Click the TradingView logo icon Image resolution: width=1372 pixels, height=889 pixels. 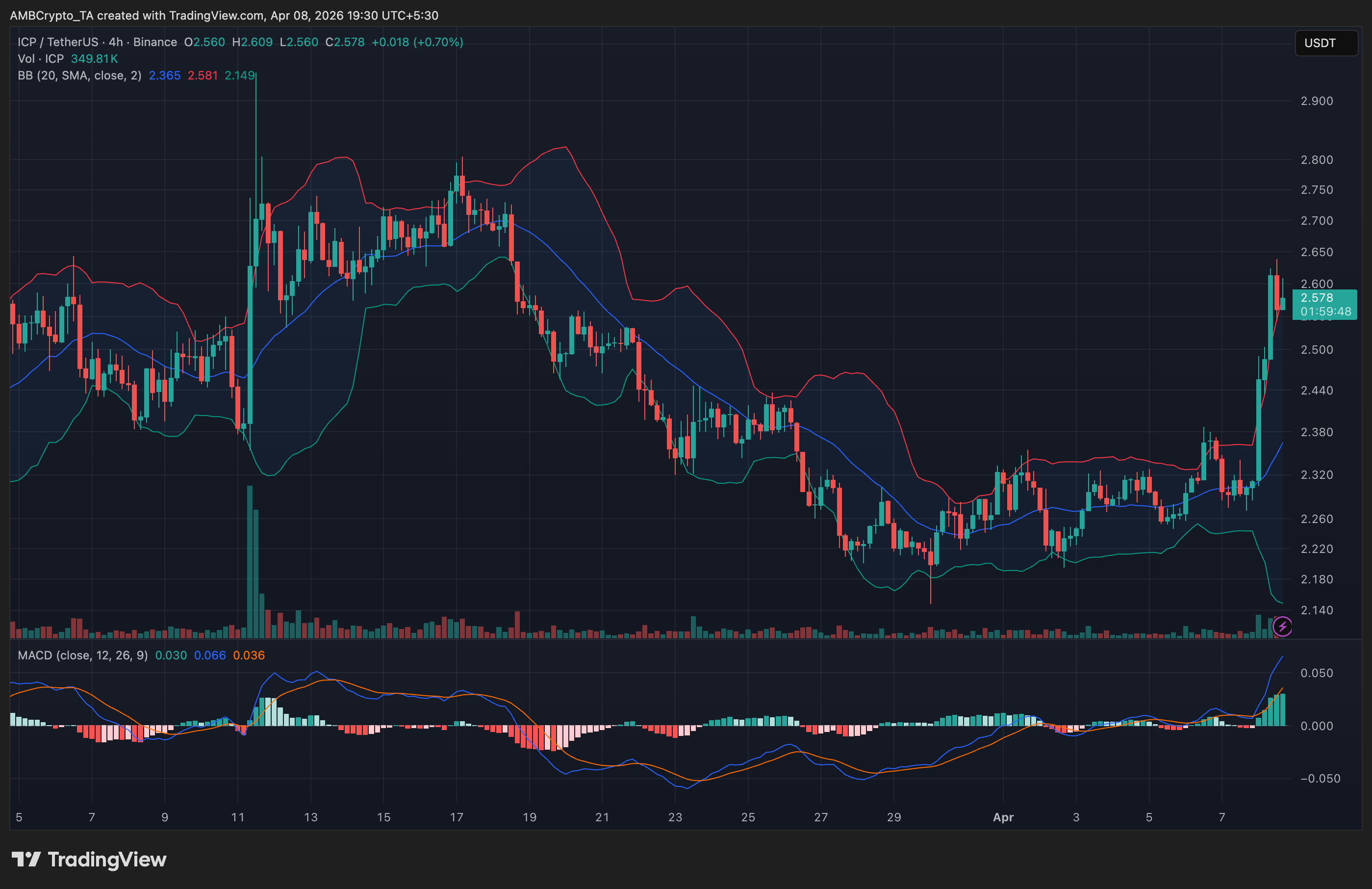pos(26,859)
